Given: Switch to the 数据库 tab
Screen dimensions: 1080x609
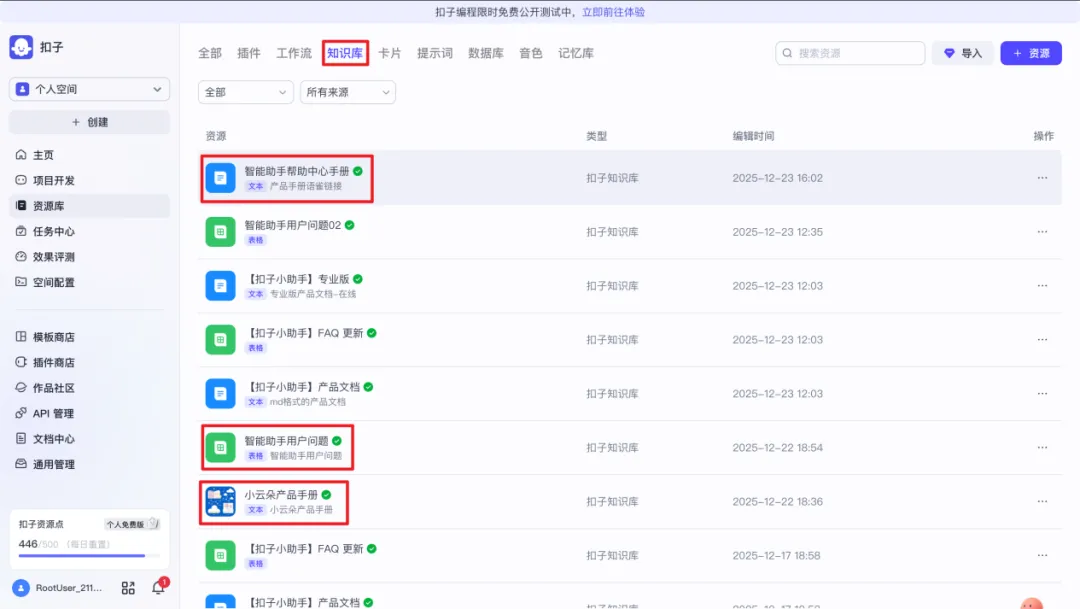Looking at the screenshot, I should tap(486, 53).
